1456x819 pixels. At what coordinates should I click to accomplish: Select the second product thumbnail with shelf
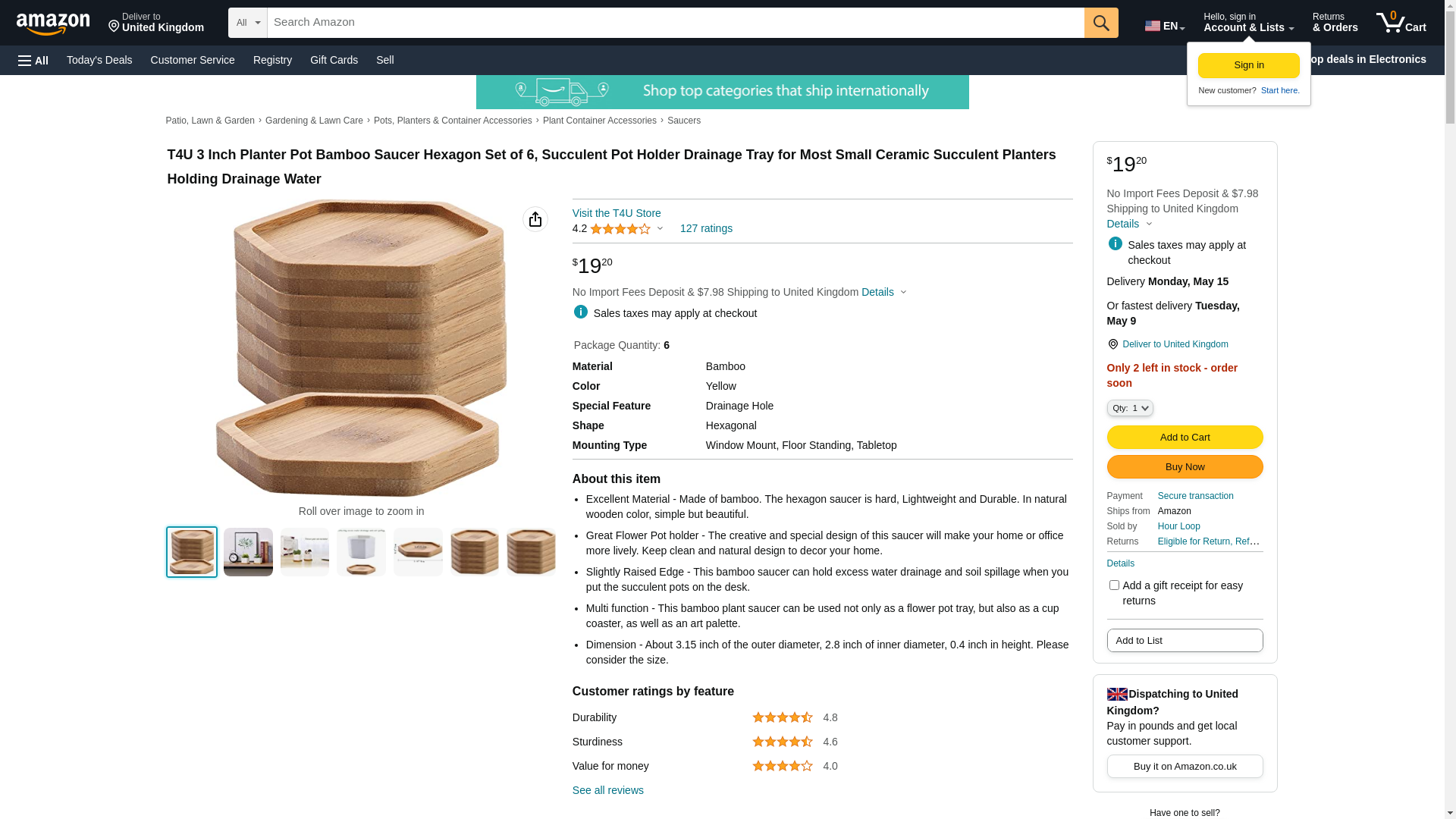tap(248, 552)
